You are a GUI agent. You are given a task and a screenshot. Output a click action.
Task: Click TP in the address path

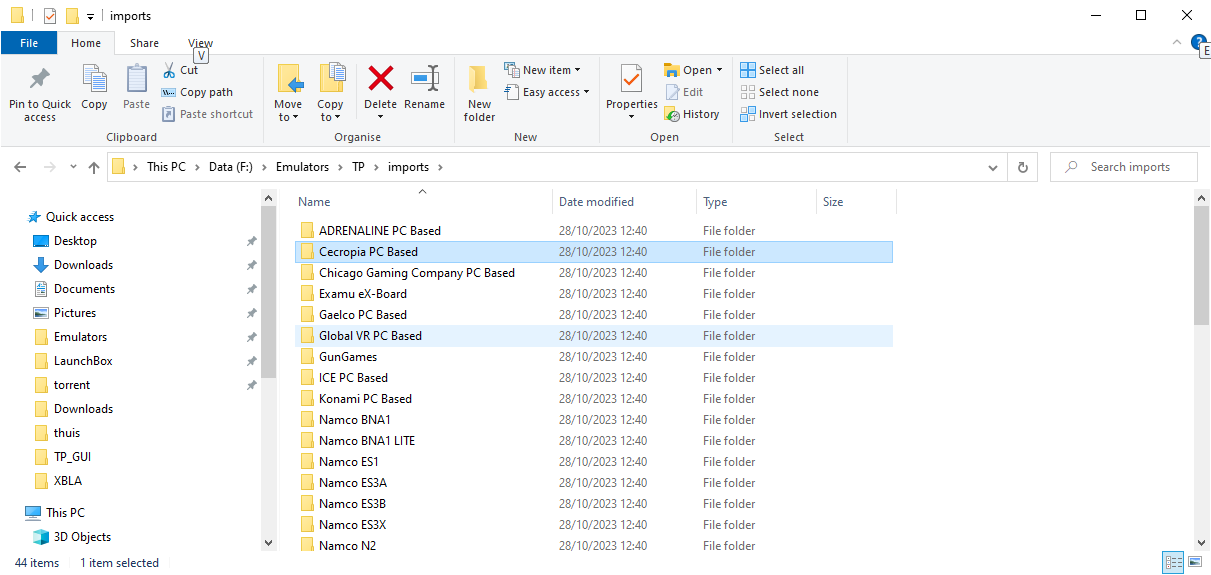(x=358, y=167)
